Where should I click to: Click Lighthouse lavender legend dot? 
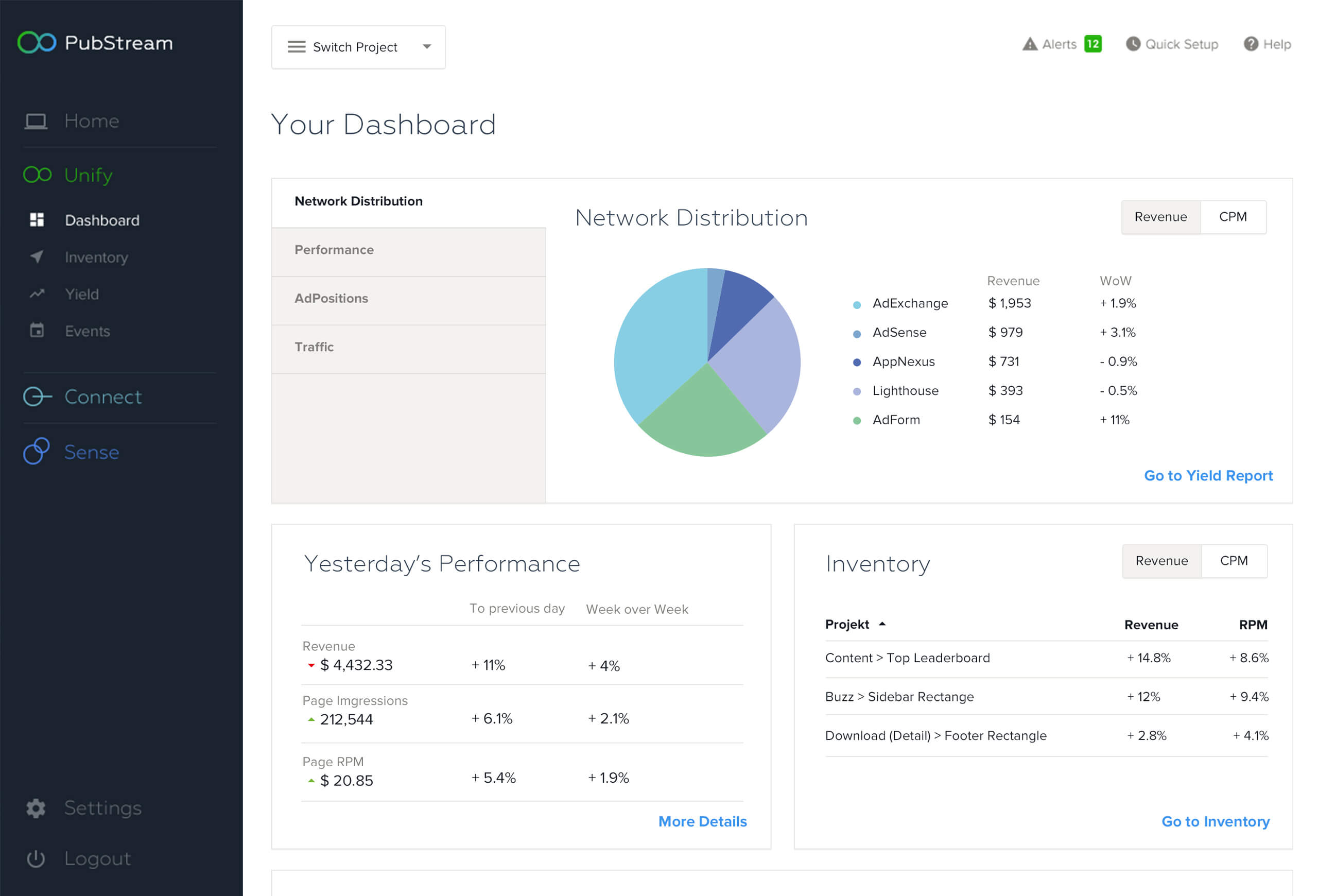[x=856, y=391]
